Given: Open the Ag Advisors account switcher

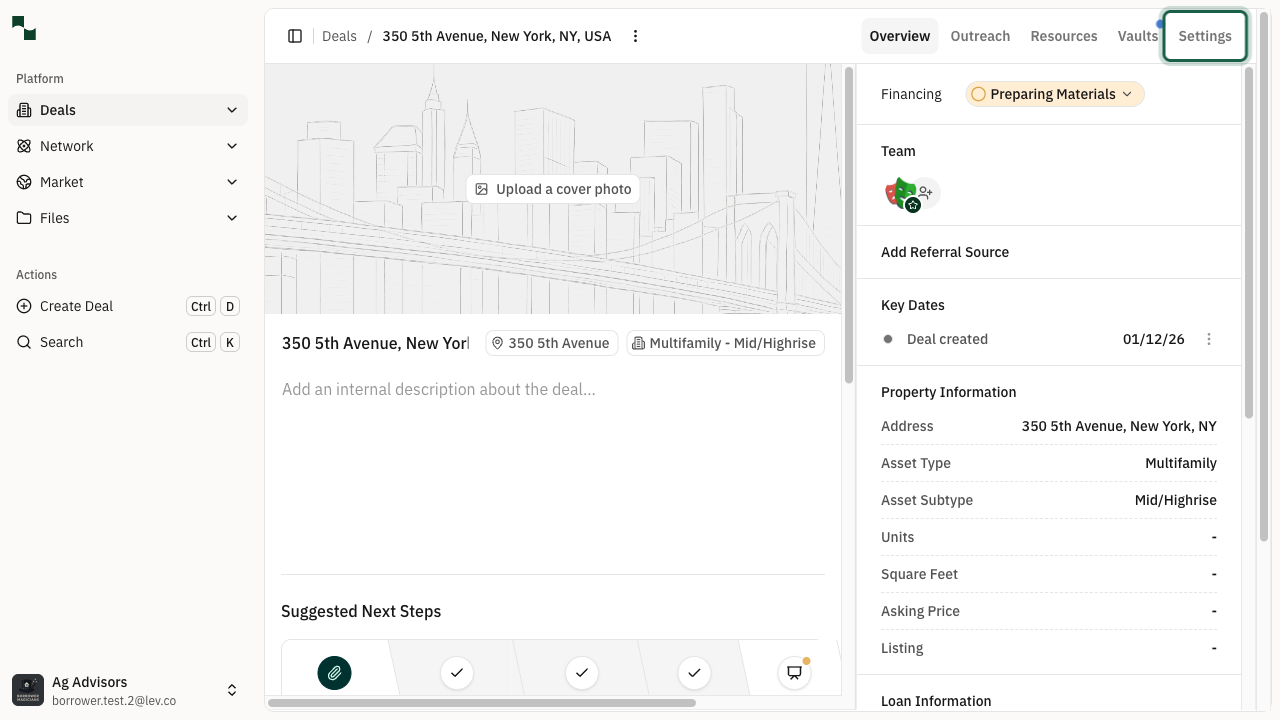Looking at the screenshot, I should pyautogui.click(x=232, y=690).
